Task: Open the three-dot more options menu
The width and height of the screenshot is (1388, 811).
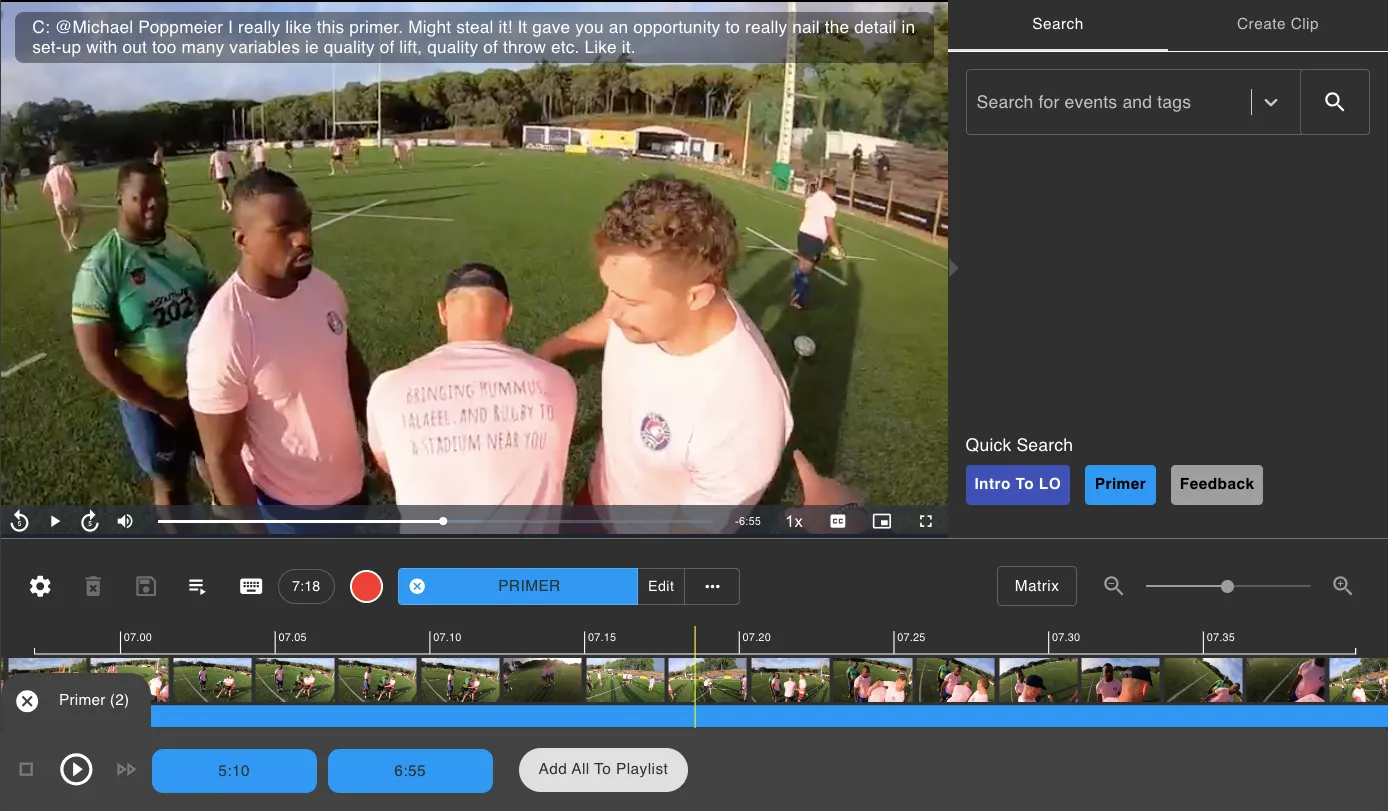Action: (712, 587)
